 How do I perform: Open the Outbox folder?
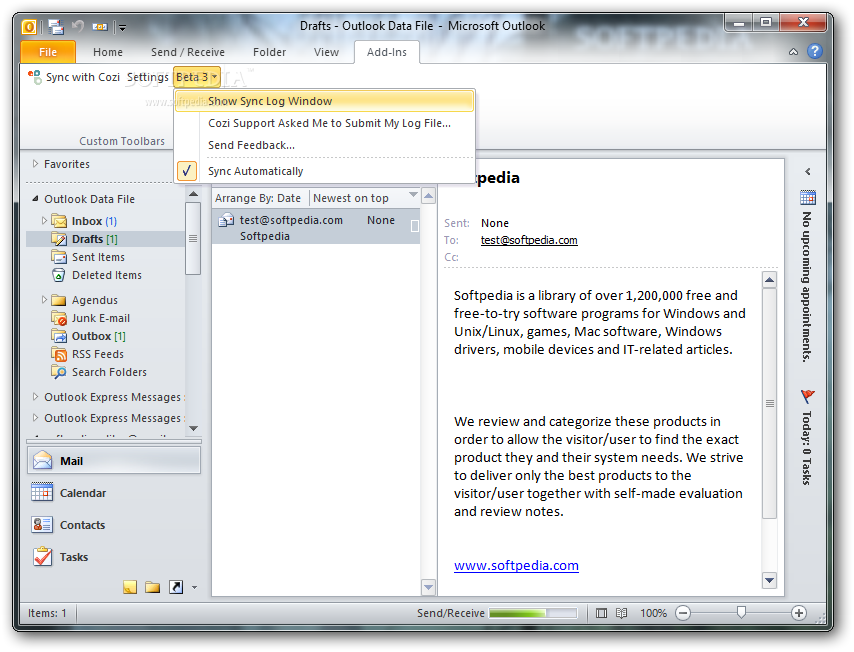98,336
